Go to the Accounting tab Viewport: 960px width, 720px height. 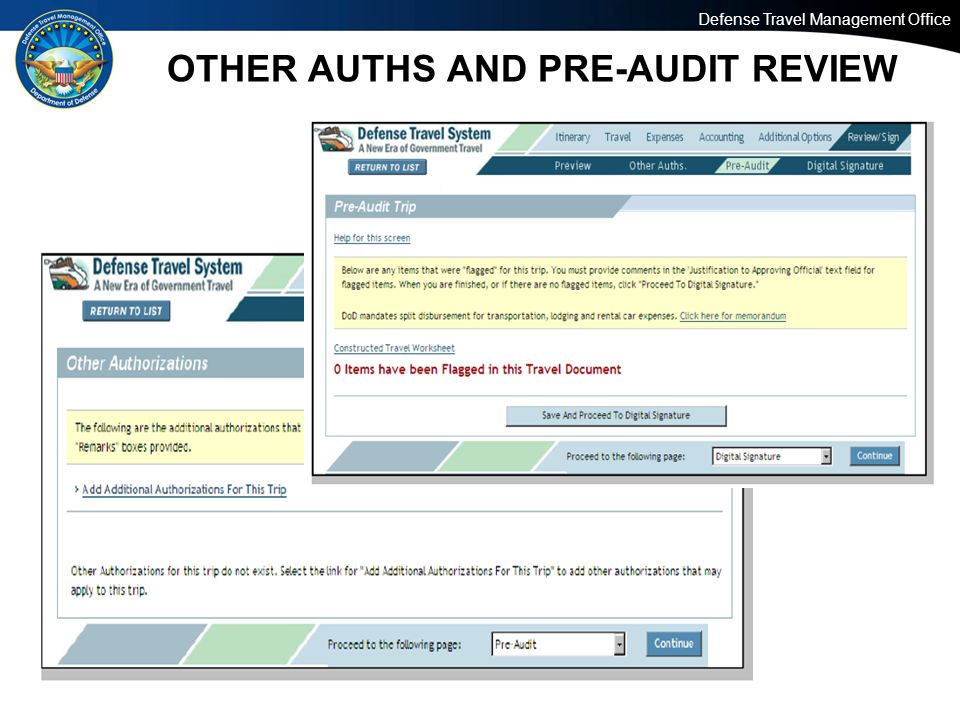(x=721, y=137)
